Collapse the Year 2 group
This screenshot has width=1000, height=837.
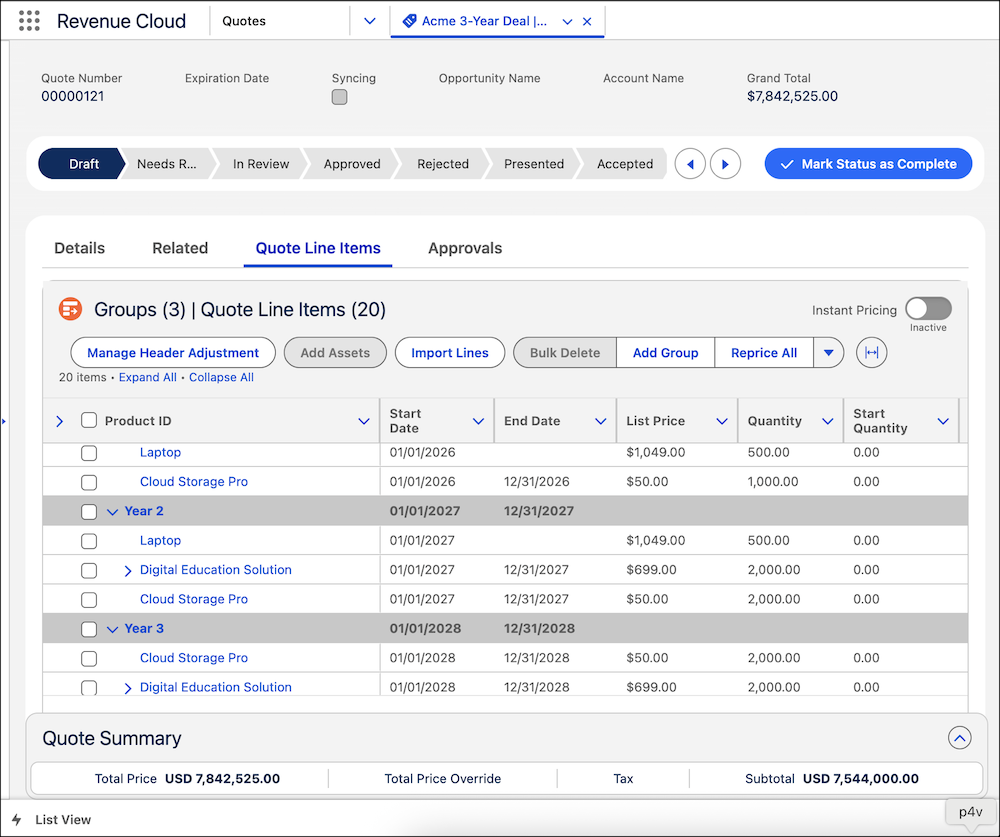(112, 512)
